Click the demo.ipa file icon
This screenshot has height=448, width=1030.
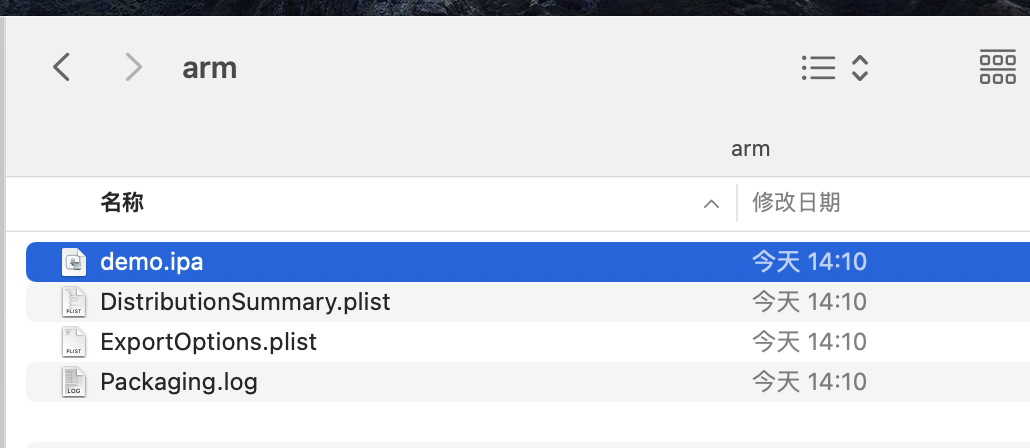[74, 262]
